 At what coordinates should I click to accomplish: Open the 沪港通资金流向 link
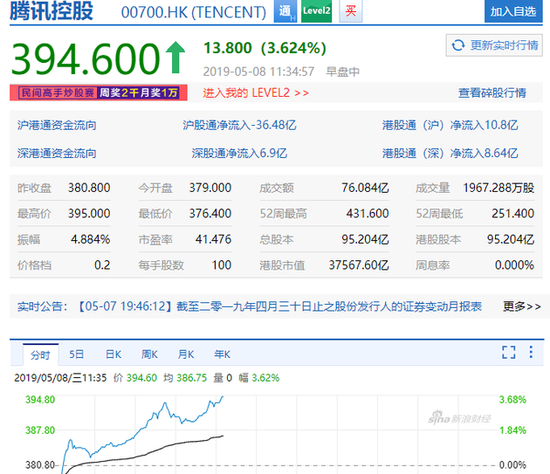click(57, 125)
